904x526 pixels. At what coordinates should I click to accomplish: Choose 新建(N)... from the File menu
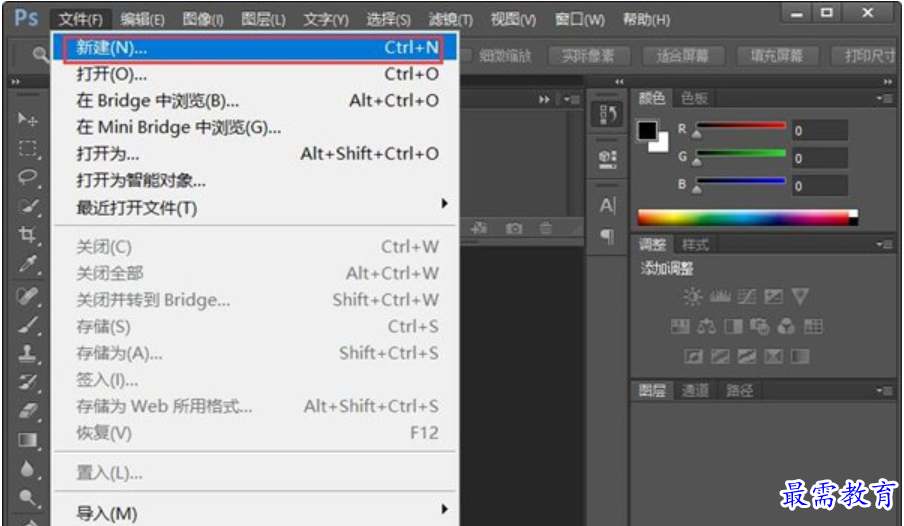(254, 48)
